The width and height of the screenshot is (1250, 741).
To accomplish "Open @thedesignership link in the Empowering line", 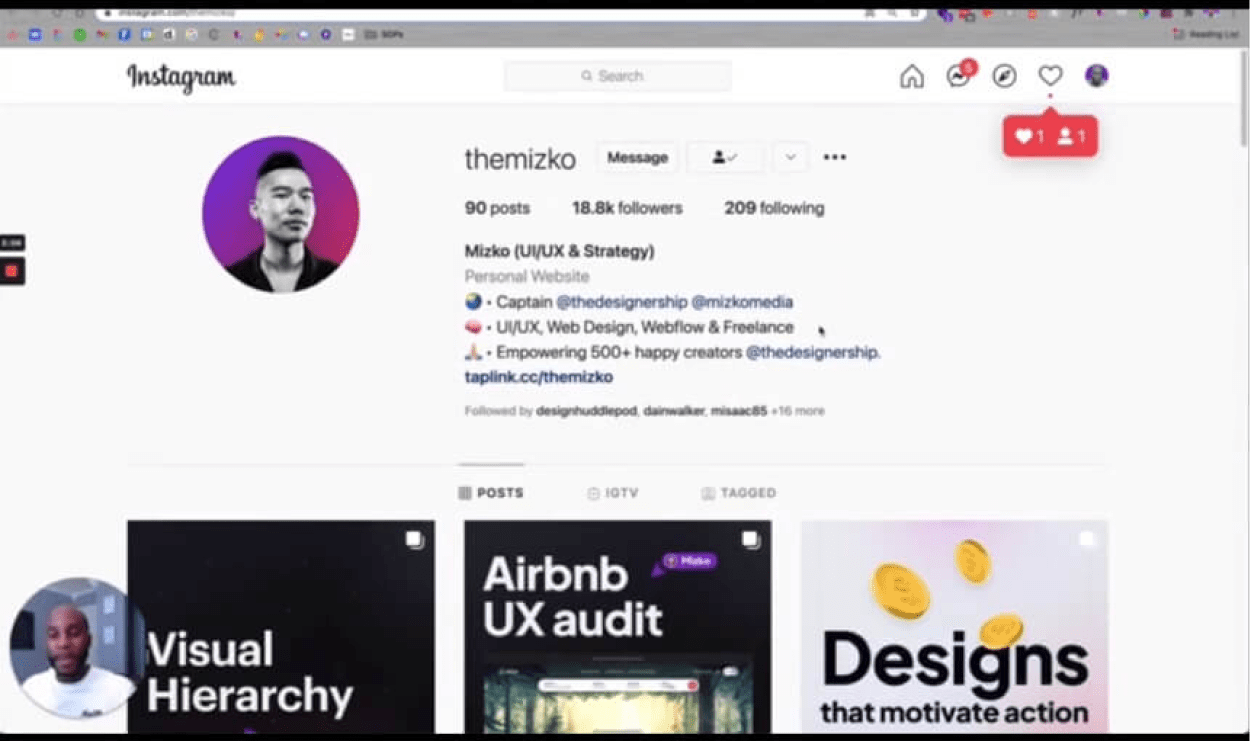I will [813, 353].
